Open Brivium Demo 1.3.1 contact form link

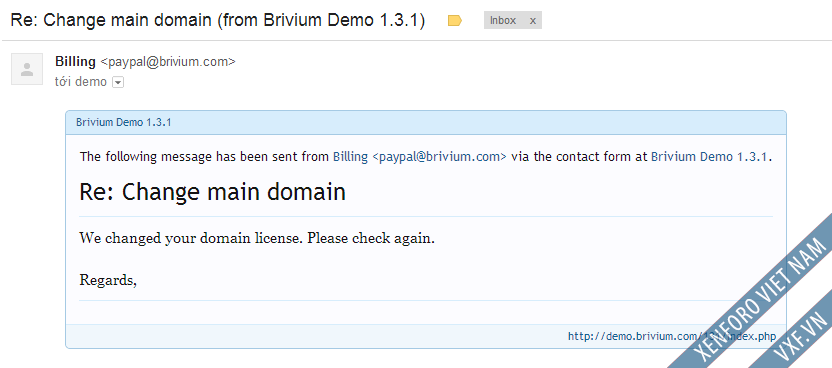click(709, 156)
